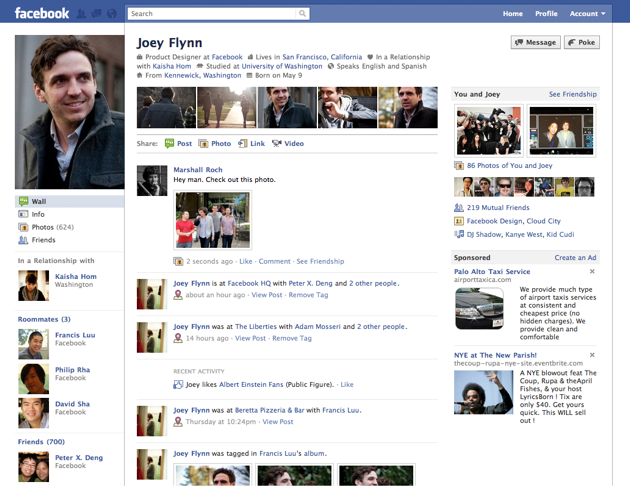
Task: Open the See Friendship link
Action: click(572, 94)
